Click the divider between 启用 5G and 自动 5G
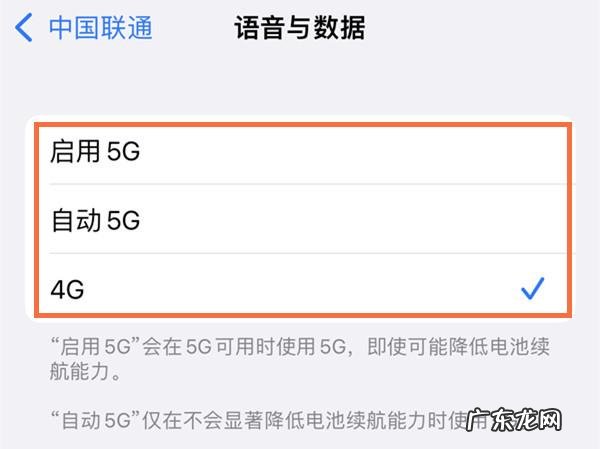The image size is (600, 449). tap(300, 185)
